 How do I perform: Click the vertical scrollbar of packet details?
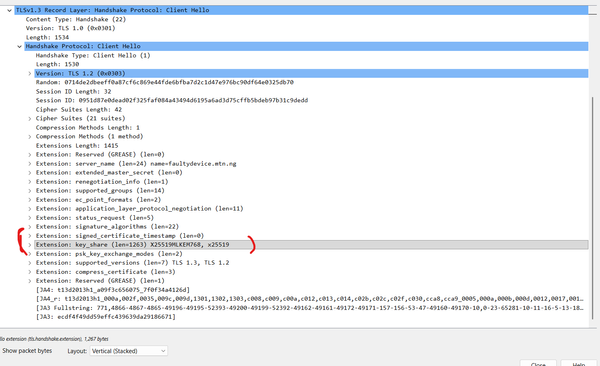coord(593,207)
